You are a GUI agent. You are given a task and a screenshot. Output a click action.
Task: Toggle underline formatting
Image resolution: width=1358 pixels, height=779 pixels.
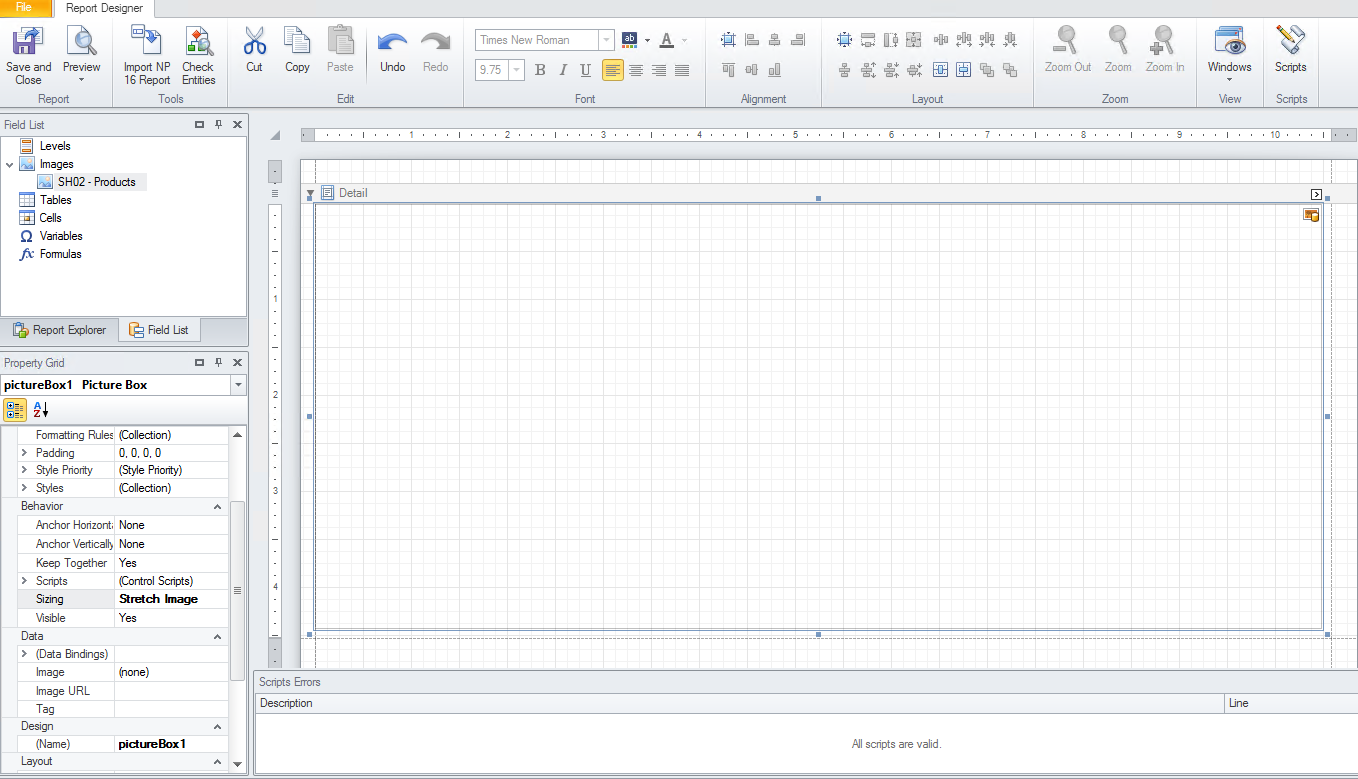[x=585, y=70]
